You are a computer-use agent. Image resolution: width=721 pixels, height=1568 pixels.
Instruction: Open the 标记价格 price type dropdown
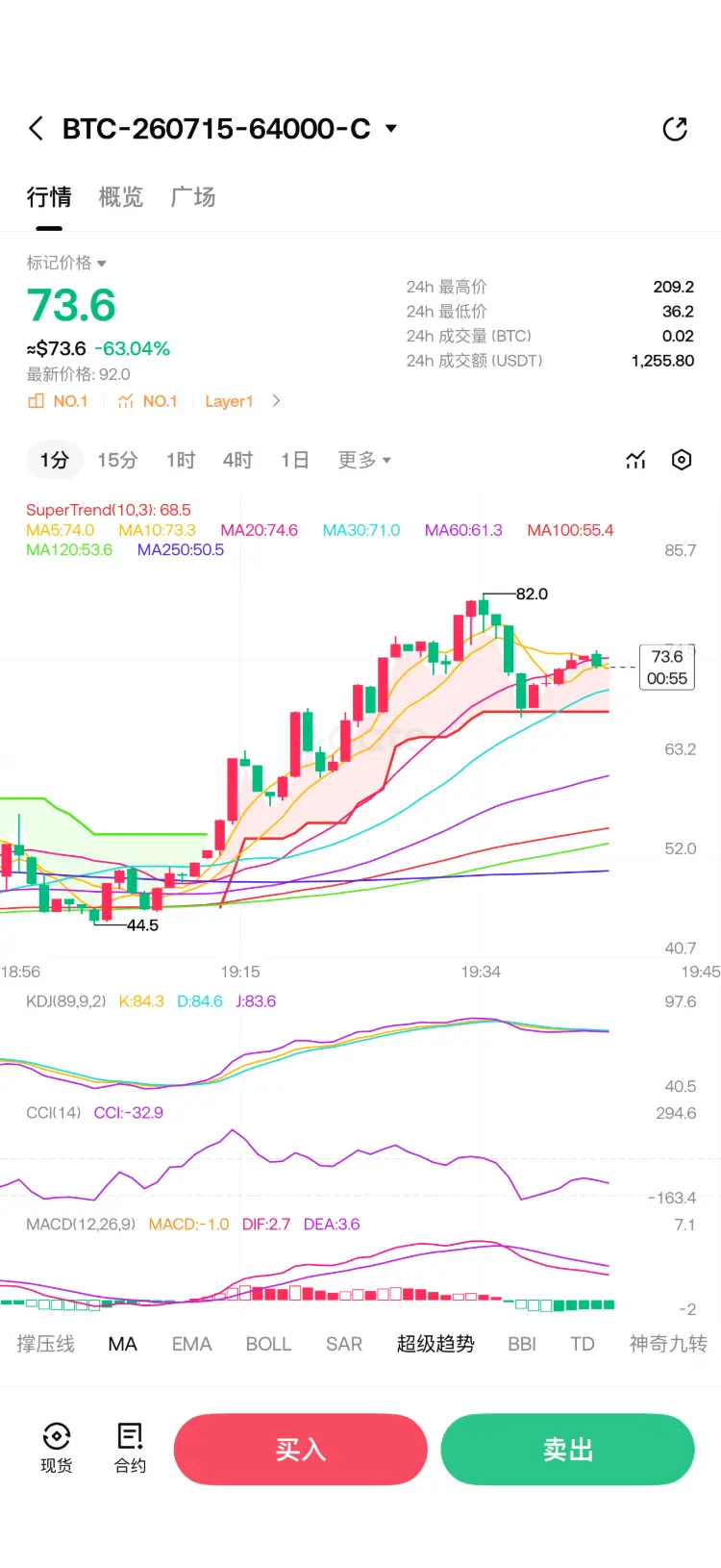pyautogui.click(x=65, y=263)
